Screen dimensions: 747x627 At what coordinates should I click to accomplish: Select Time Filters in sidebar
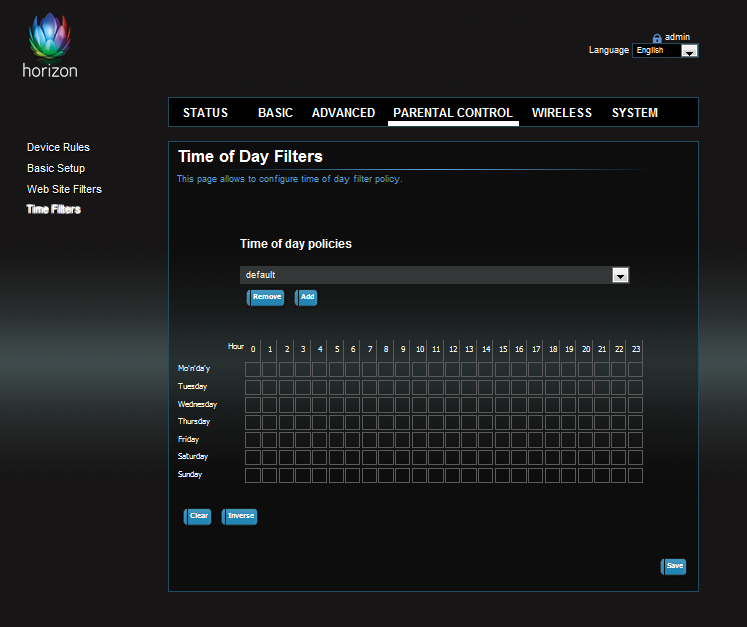point(54,209)
